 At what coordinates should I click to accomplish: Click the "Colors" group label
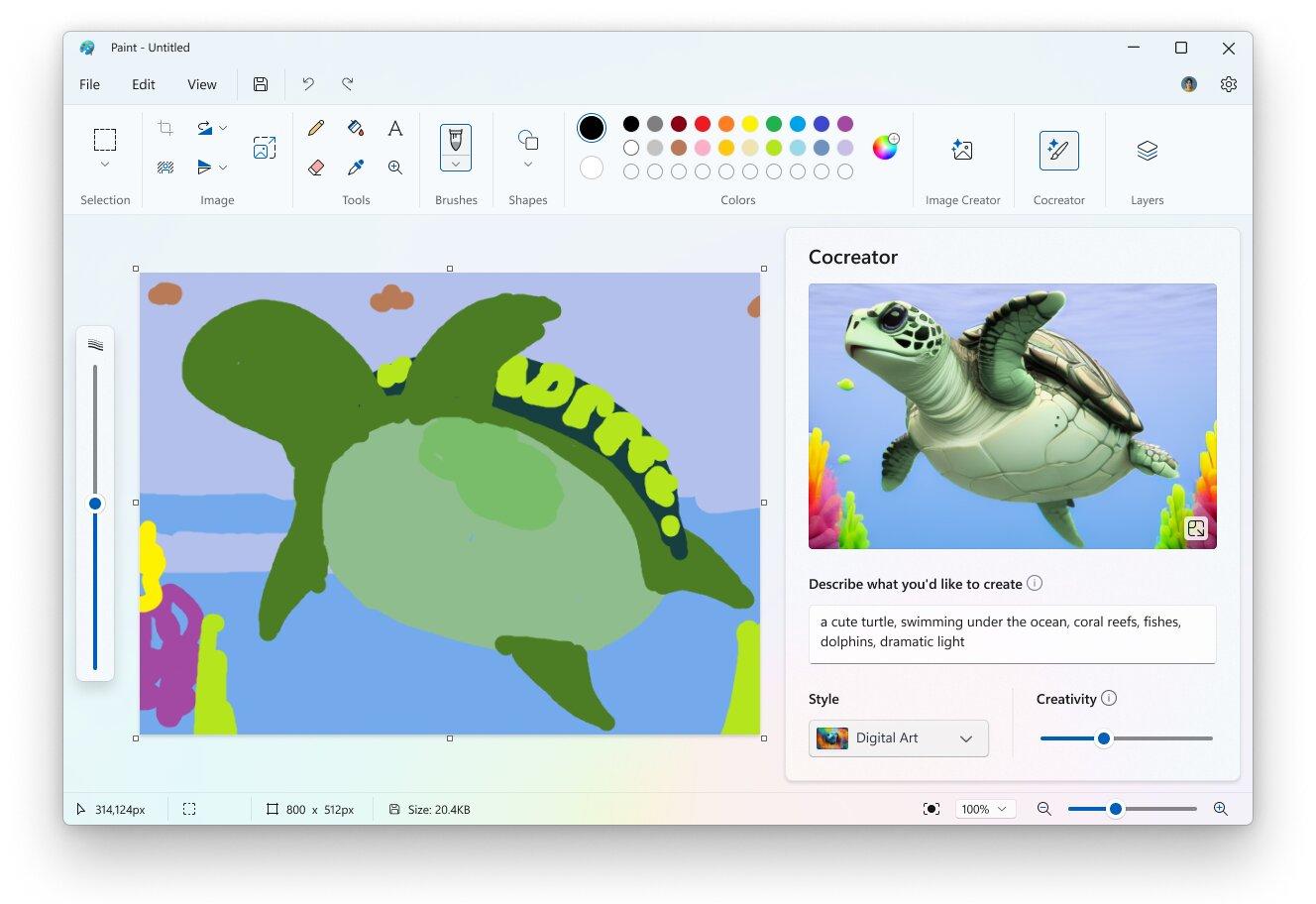[738, 200]
